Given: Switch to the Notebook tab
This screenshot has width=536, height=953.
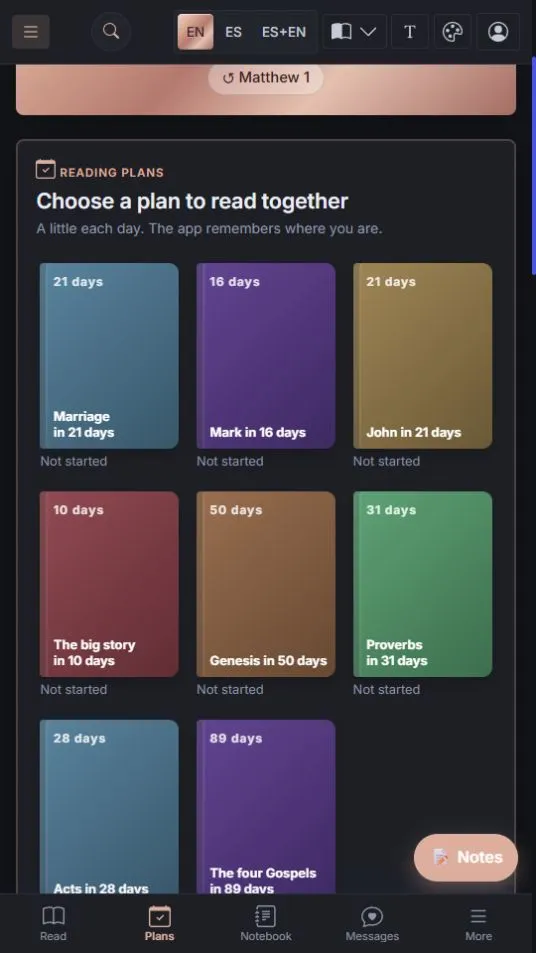Looking at the screenshot, I should click(x=266, y=924).
